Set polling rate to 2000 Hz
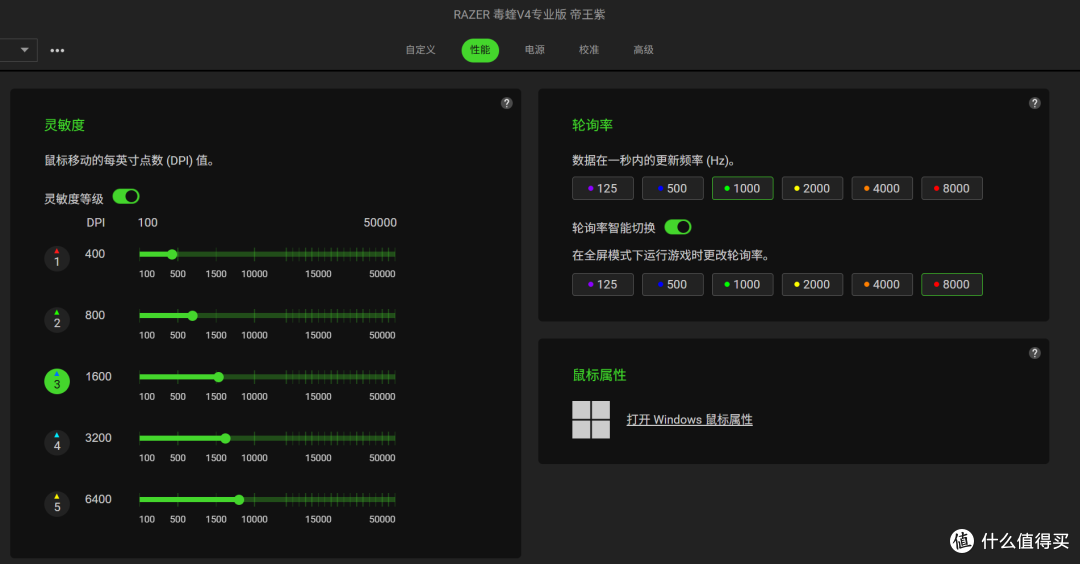Viewport: 1080px width, 564px height. pos(812,188)
